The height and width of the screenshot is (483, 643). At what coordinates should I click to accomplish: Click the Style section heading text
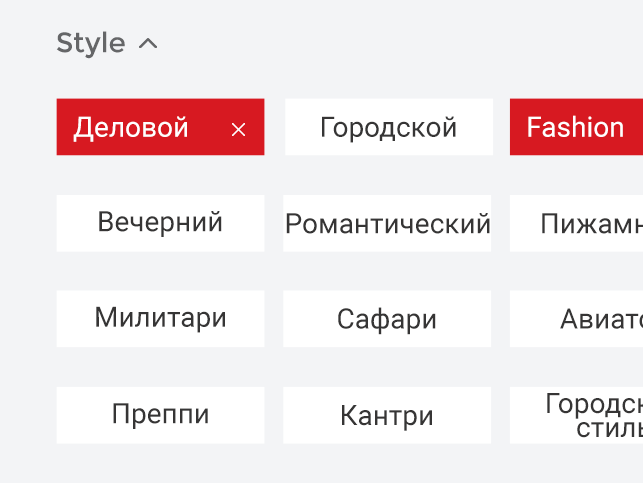90,44
